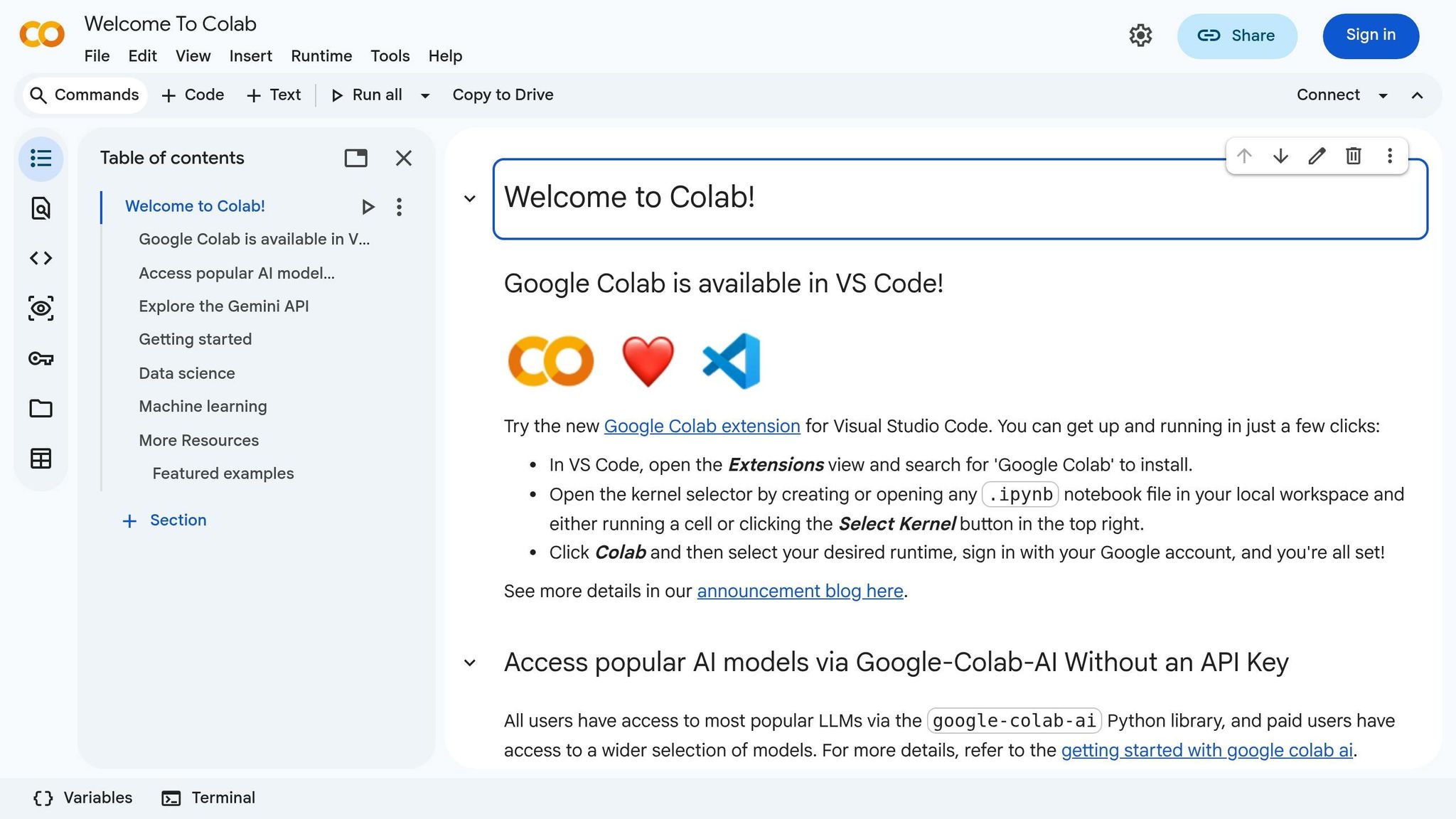
Task: Add a new Section in contents
Action: 164,520
